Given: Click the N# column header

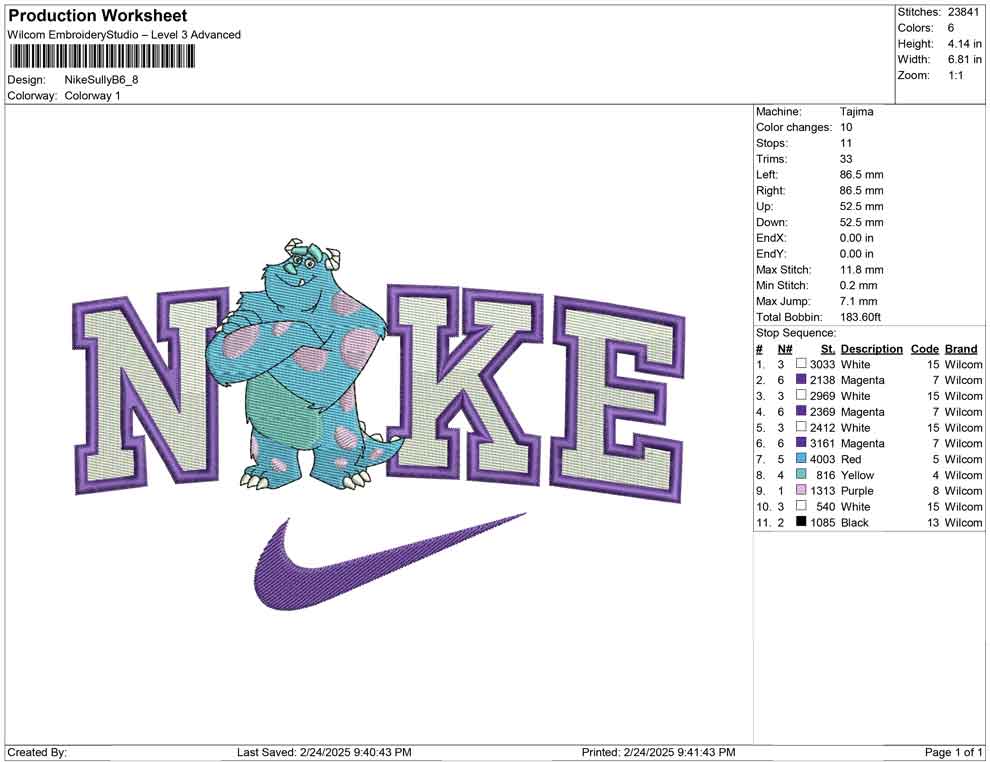Looking at the screenshot, I should (785, 348).
